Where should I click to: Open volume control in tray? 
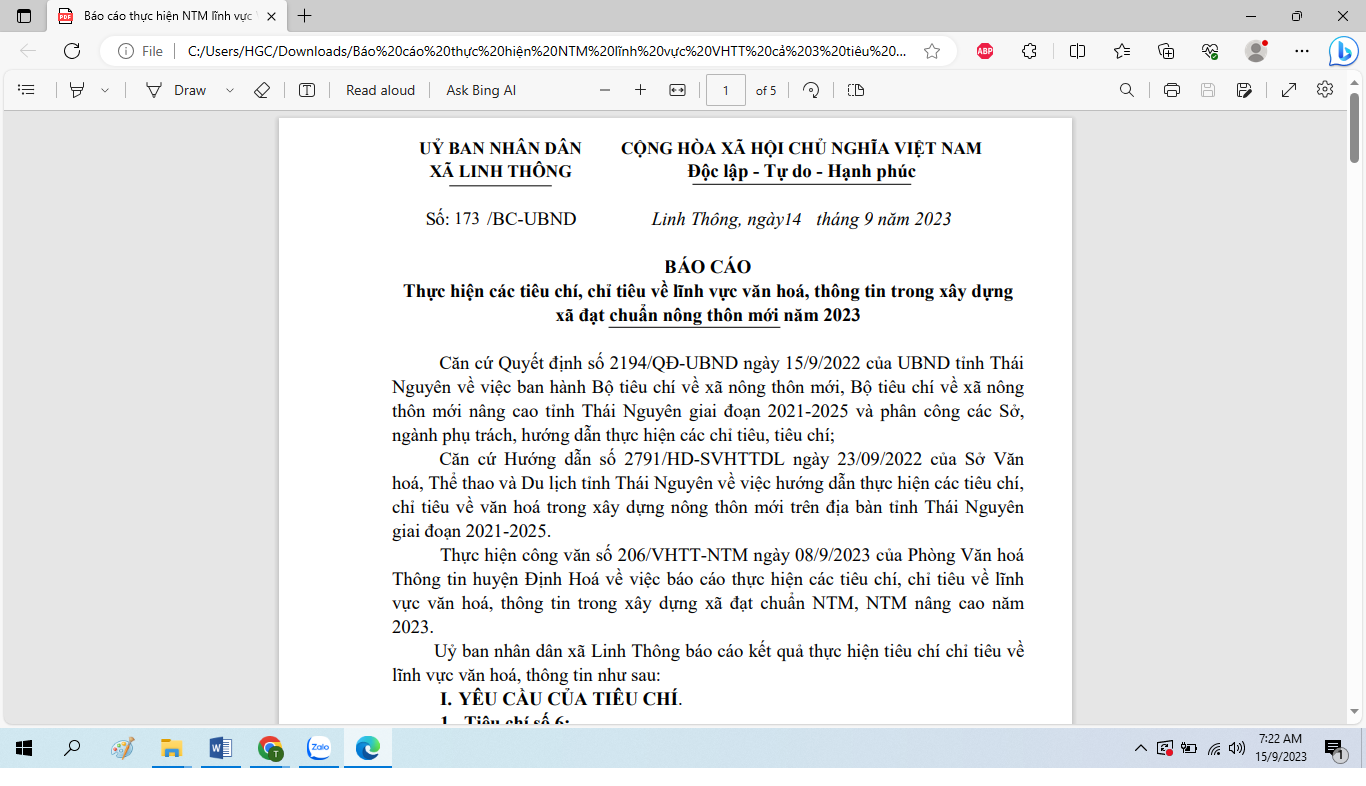pyautogui.click(x=1237, y=747)
